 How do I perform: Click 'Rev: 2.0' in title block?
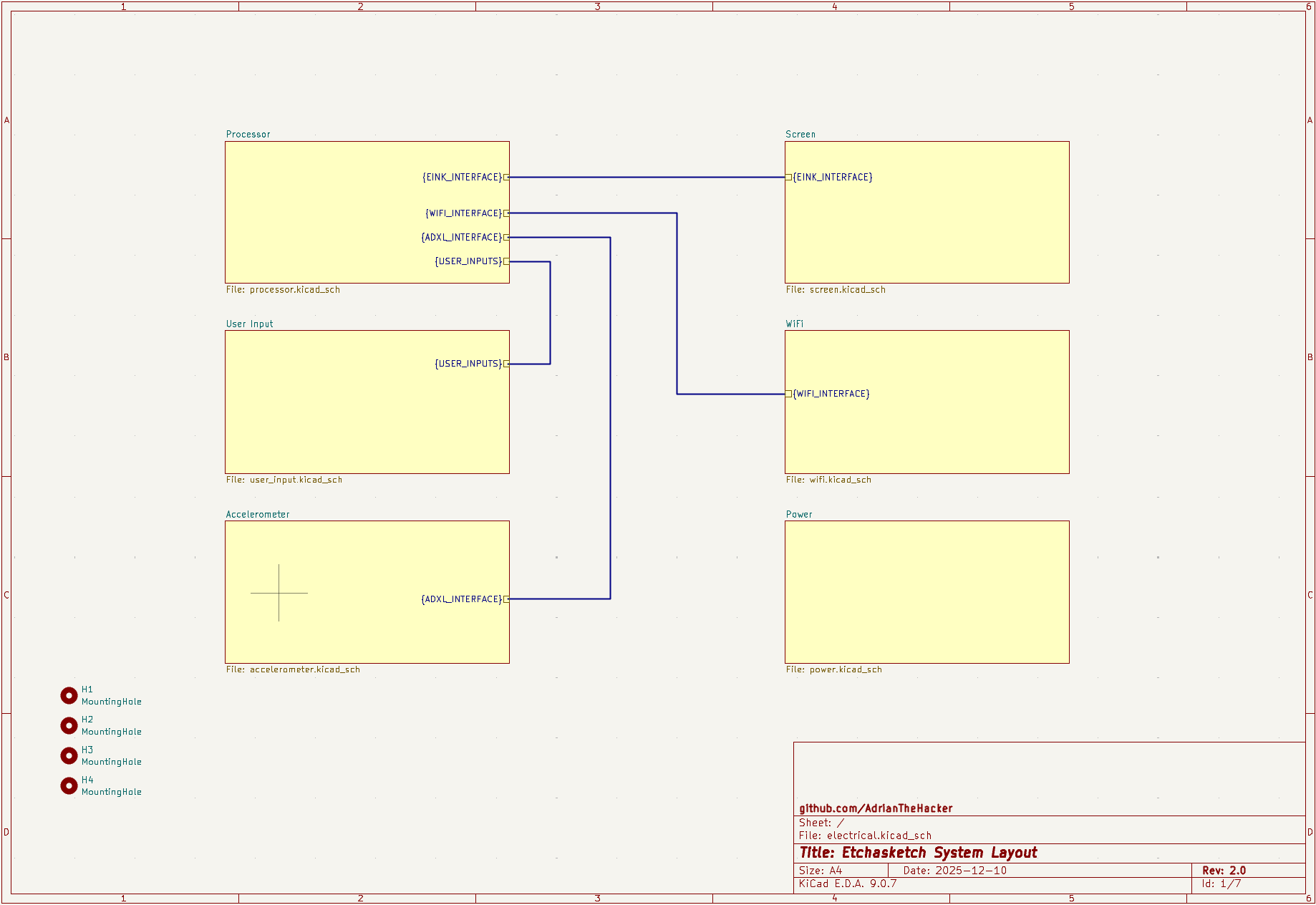click(x=1224, y=871)
